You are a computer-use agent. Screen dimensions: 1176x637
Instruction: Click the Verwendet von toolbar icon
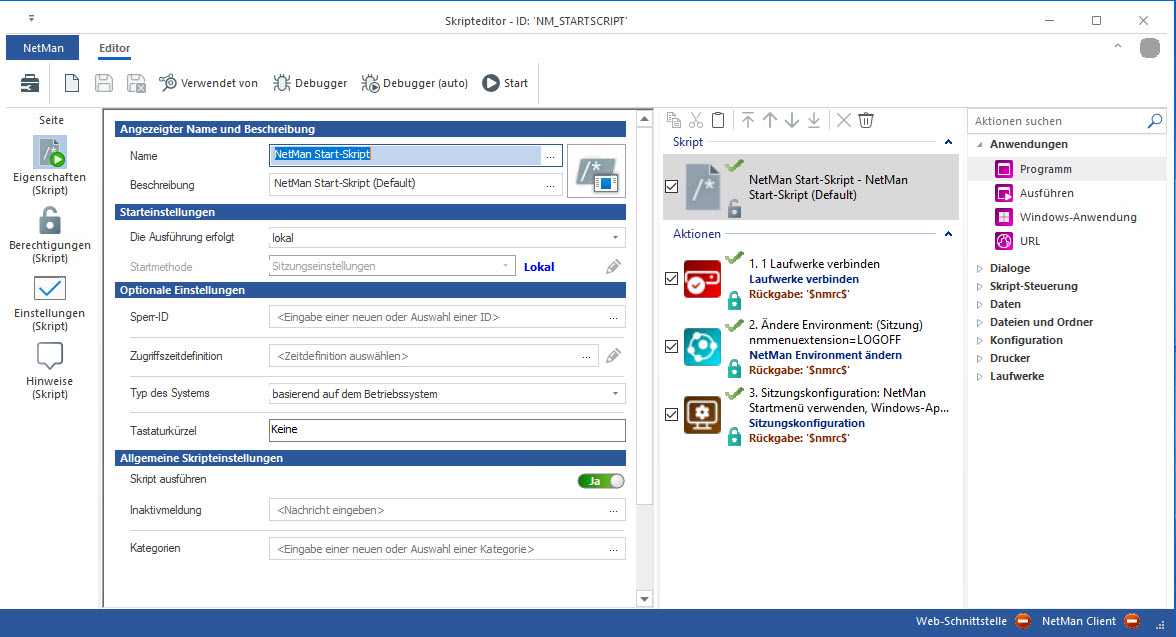(208, 83)
